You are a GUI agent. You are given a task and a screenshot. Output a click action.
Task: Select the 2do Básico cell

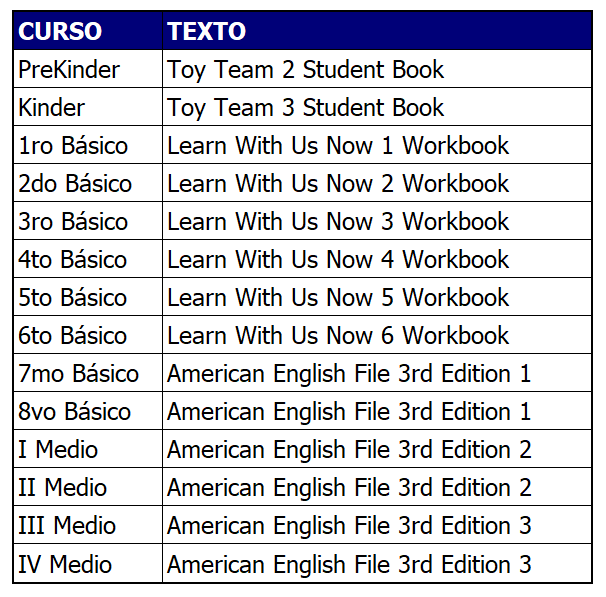tap(75, 184)
